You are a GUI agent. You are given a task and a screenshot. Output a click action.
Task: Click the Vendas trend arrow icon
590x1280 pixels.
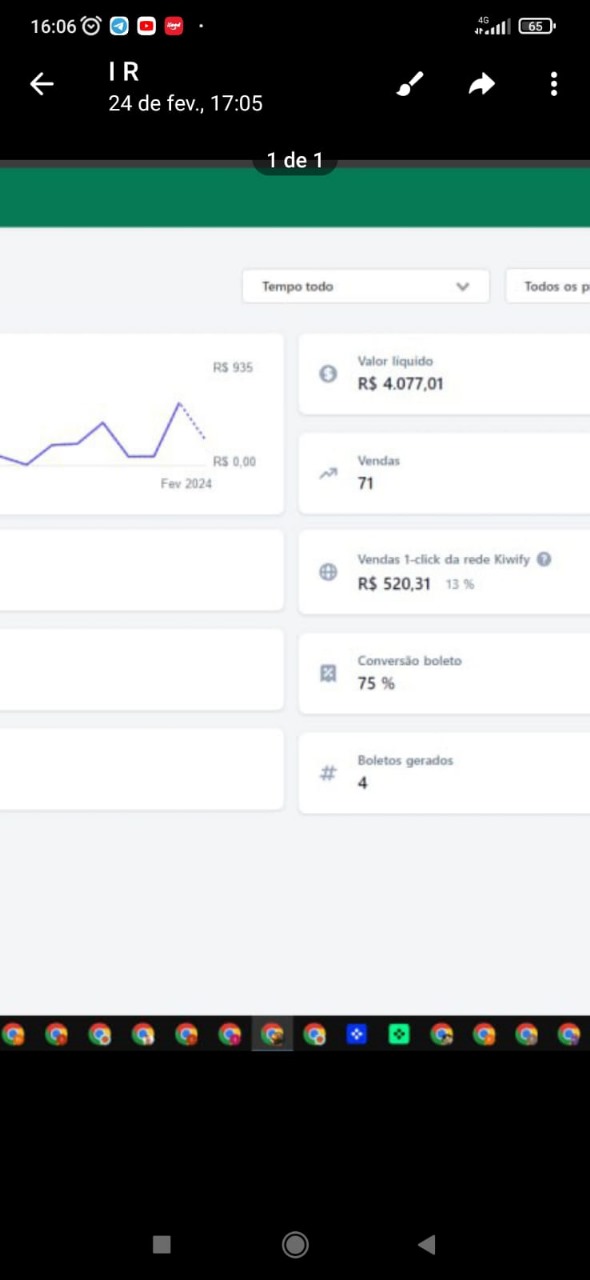click(328, 473)
